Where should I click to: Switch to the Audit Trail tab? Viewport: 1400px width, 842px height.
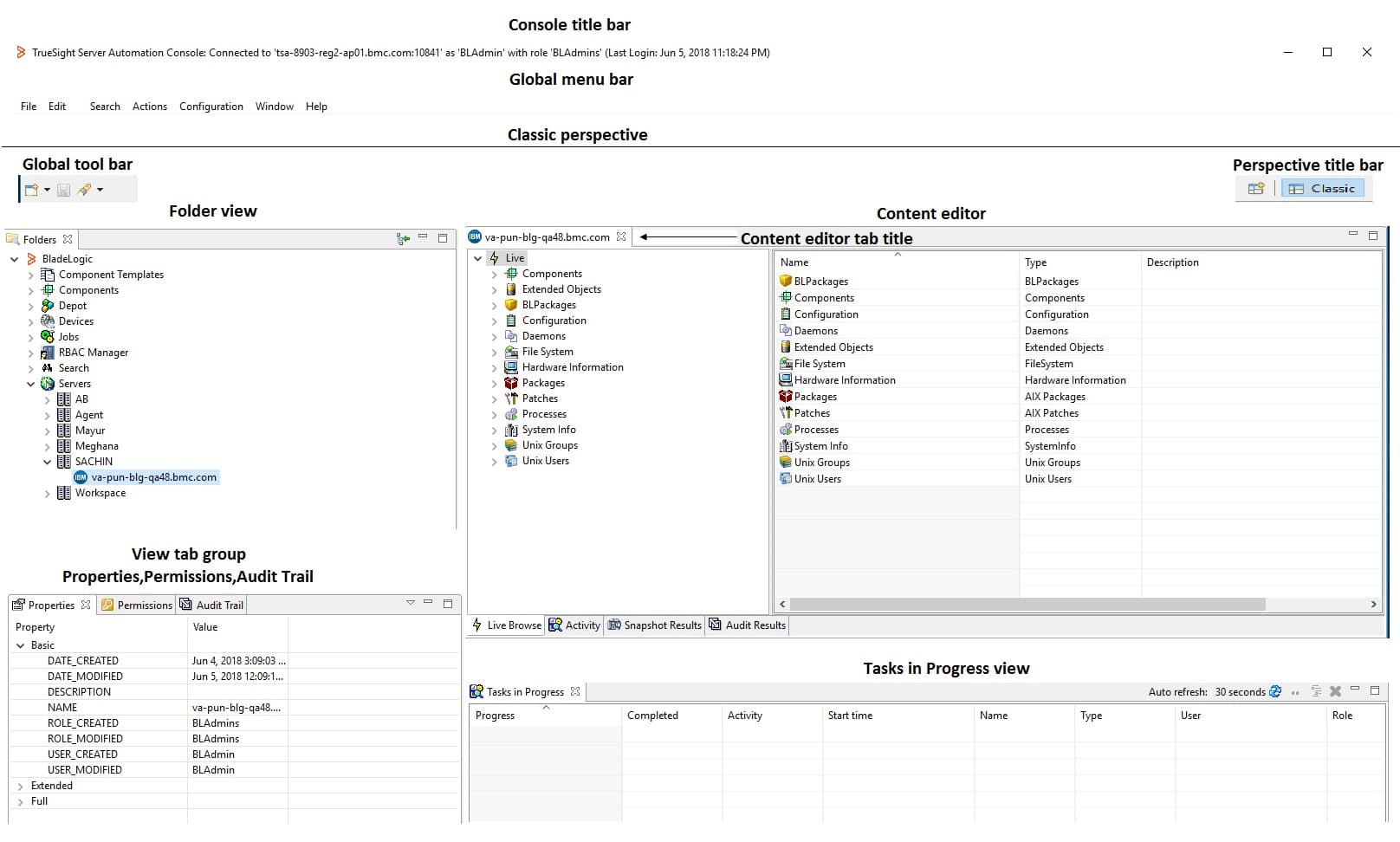pos(211,606)
